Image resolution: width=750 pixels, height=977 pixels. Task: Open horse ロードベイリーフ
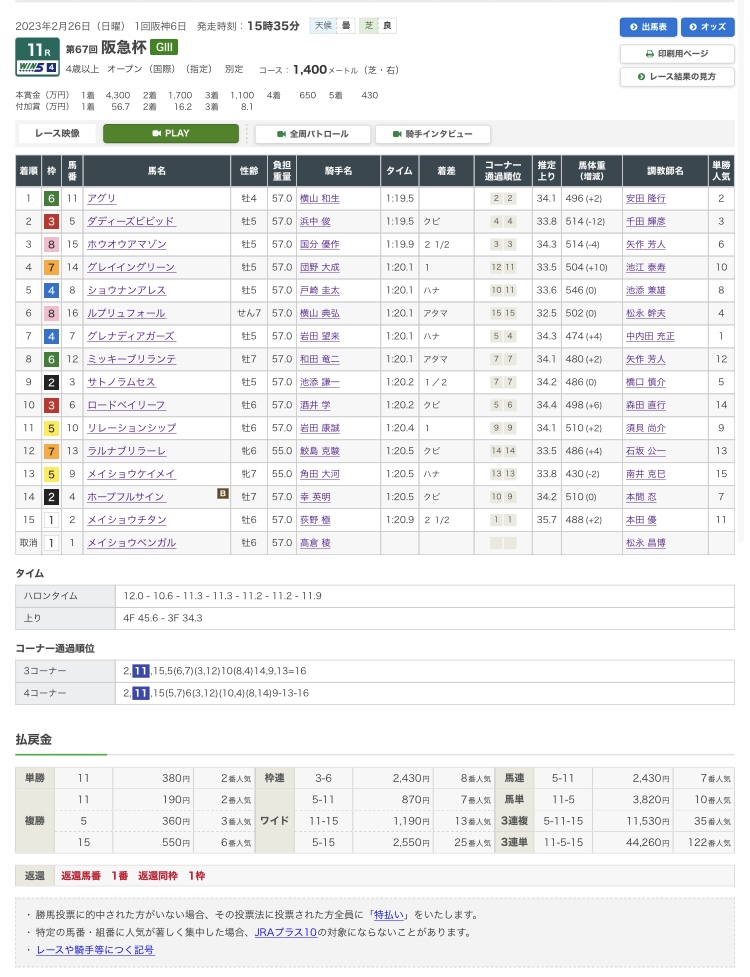click(126, 405)
